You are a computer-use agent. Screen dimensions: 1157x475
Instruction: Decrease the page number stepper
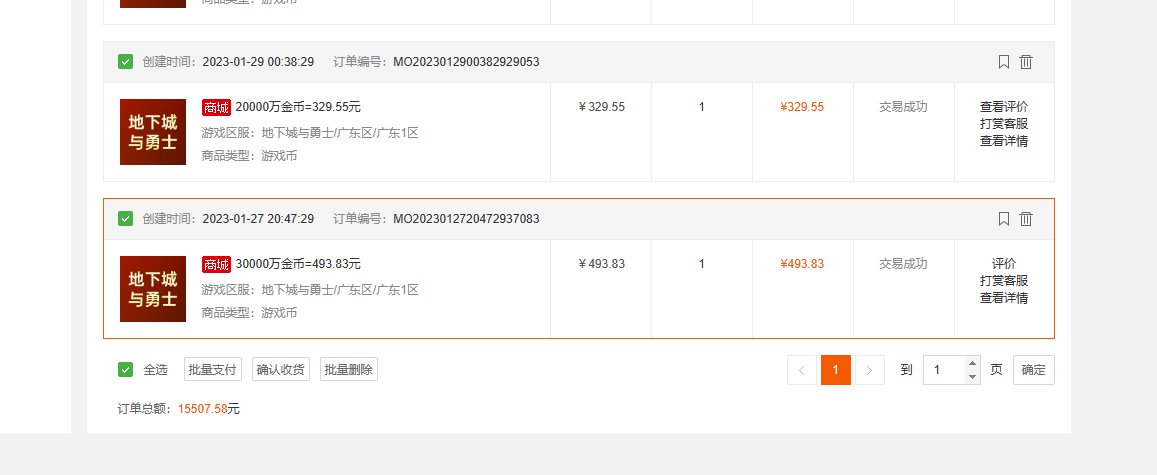(x=973, y=377)
